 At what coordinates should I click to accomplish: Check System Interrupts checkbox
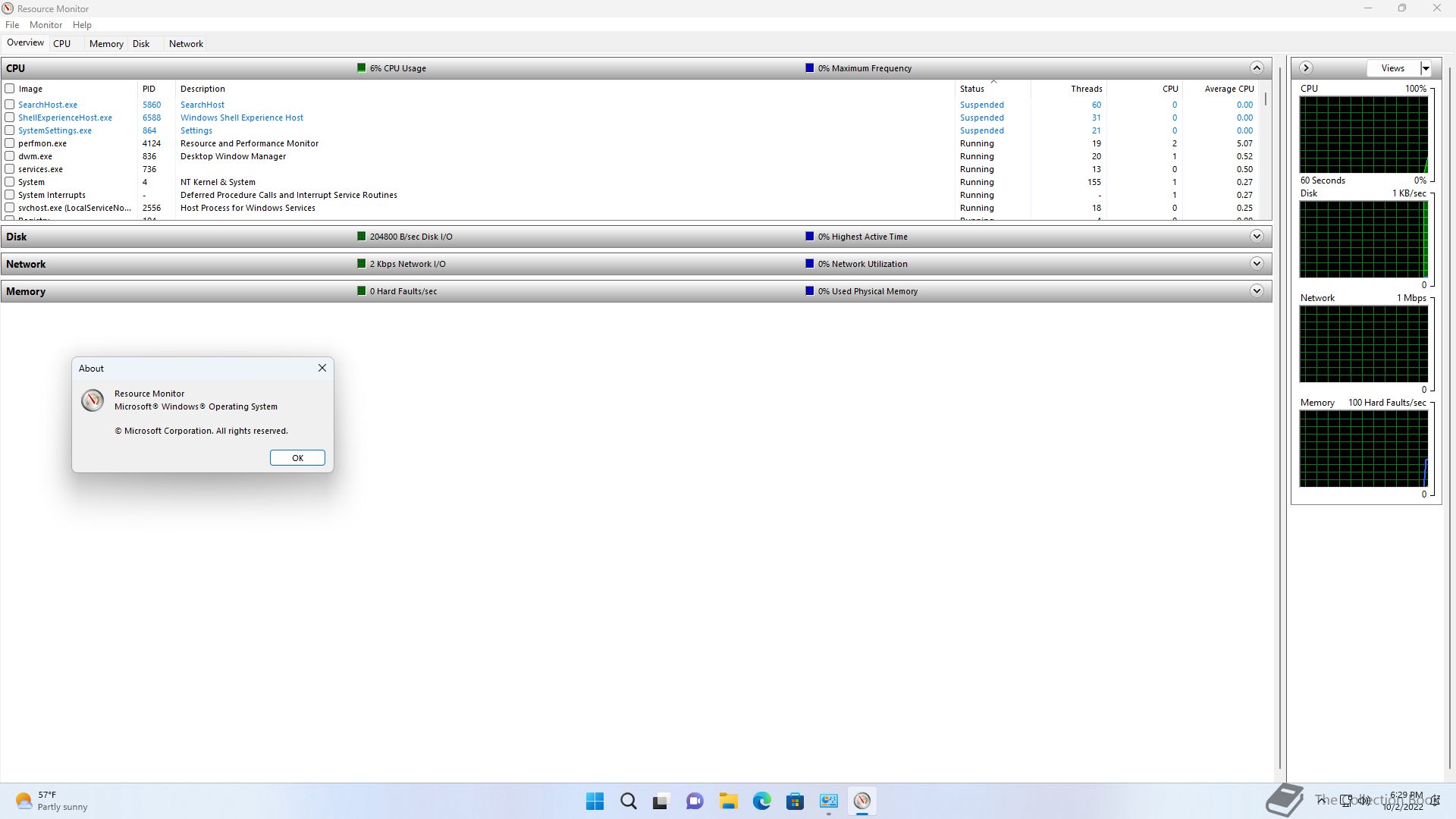10,195
